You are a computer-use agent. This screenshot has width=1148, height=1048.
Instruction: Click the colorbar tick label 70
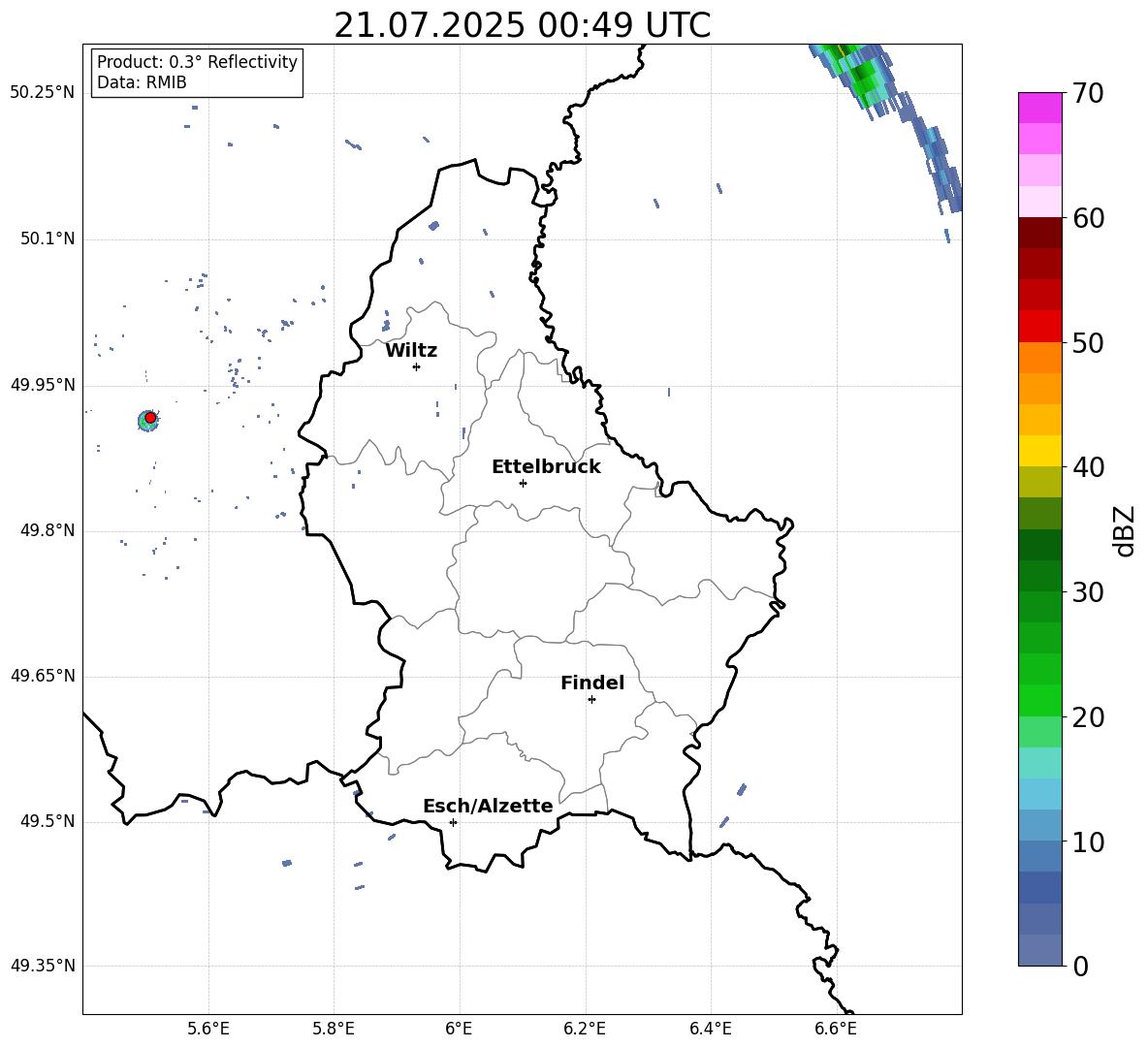[x=1088, y=93]
